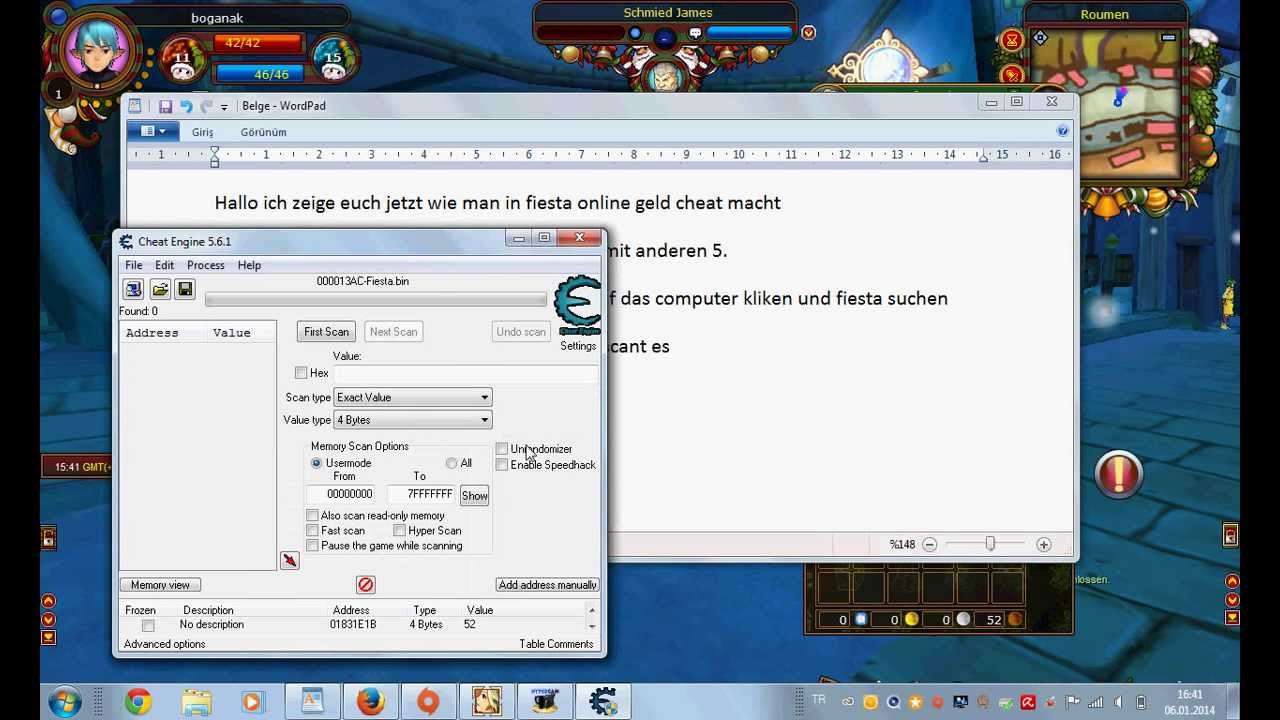Click the Show button in memory options

(474, 496)
